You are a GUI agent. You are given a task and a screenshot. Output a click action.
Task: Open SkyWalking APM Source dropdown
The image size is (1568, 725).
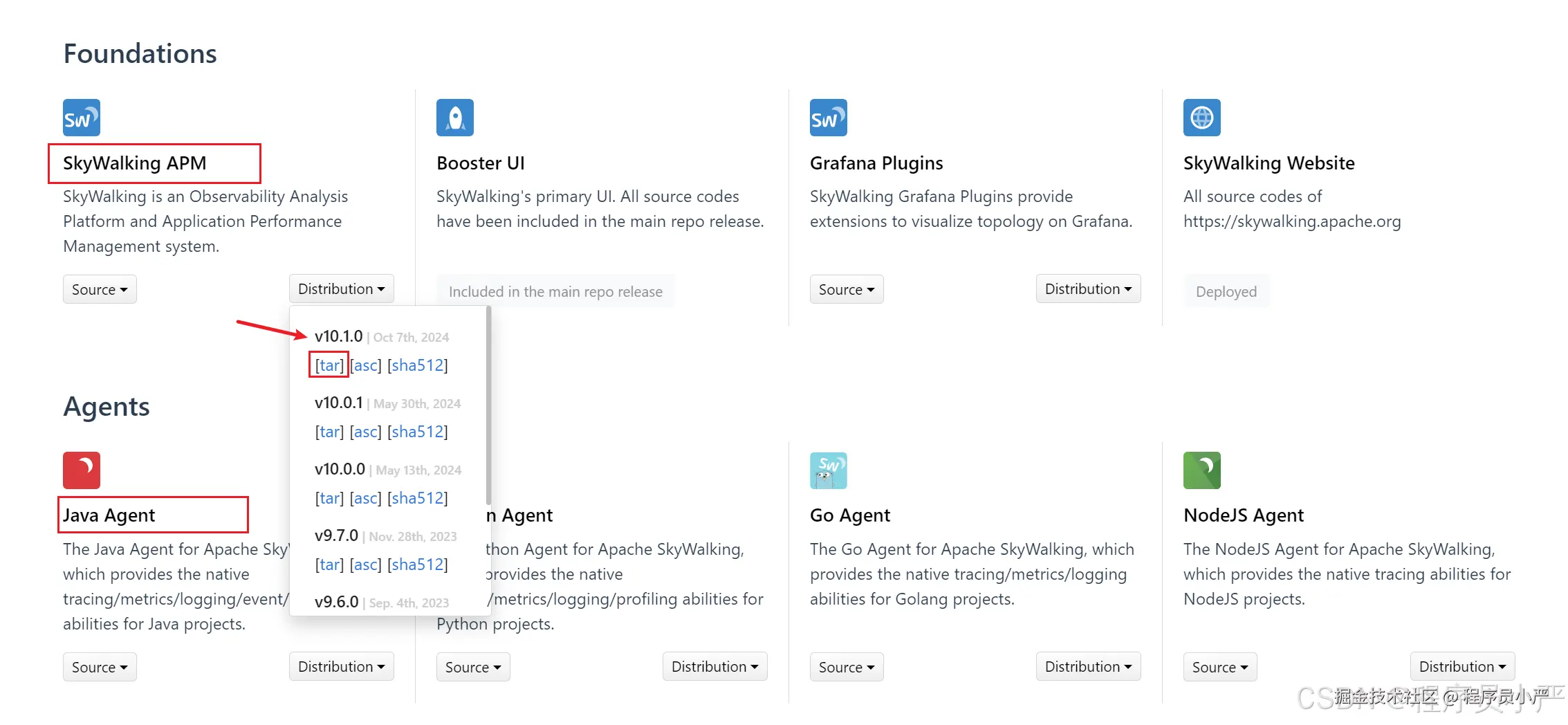[100, 289]
